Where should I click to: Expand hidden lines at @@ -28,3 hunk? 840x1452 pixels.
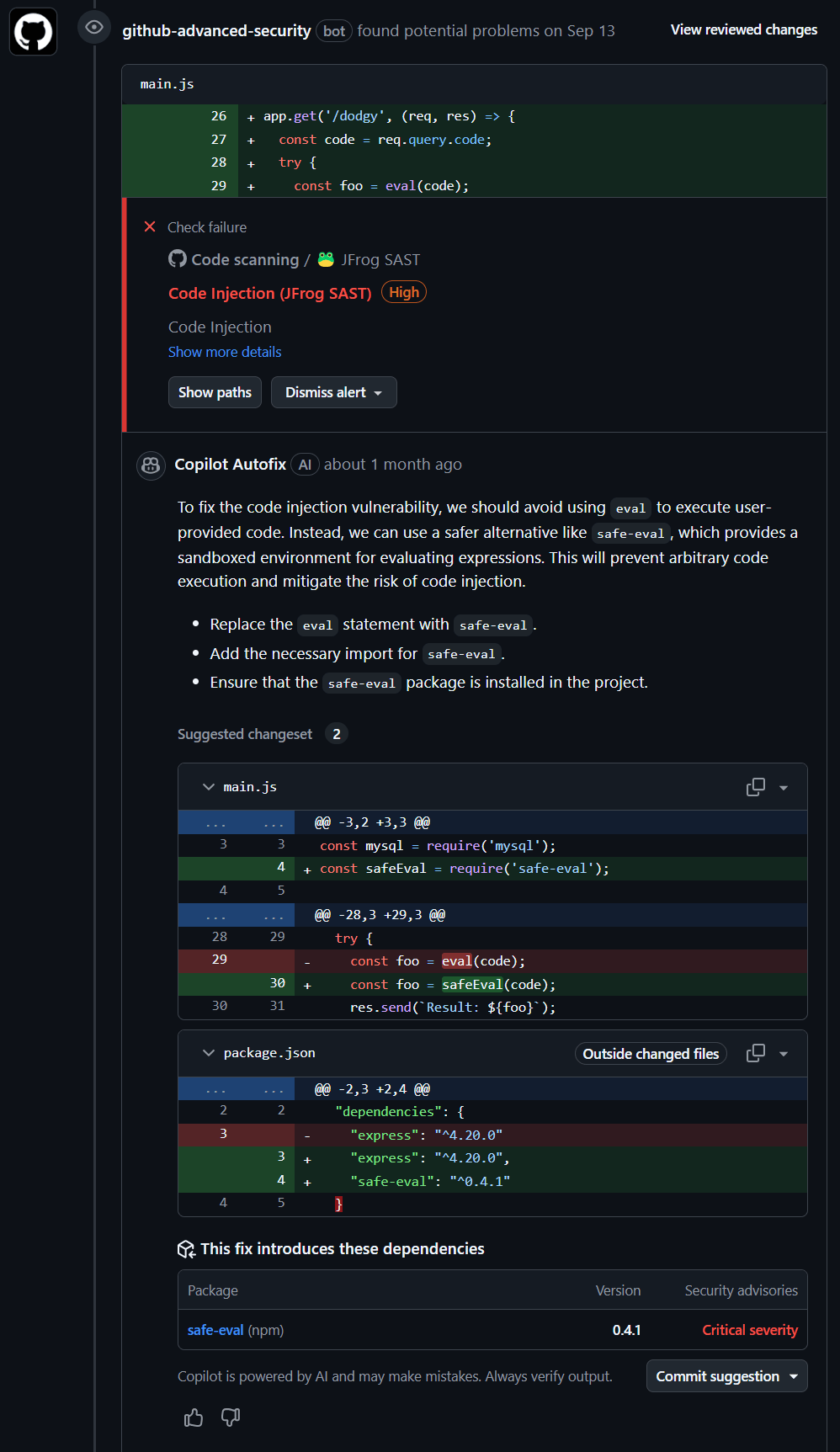[x=237, y=915]
